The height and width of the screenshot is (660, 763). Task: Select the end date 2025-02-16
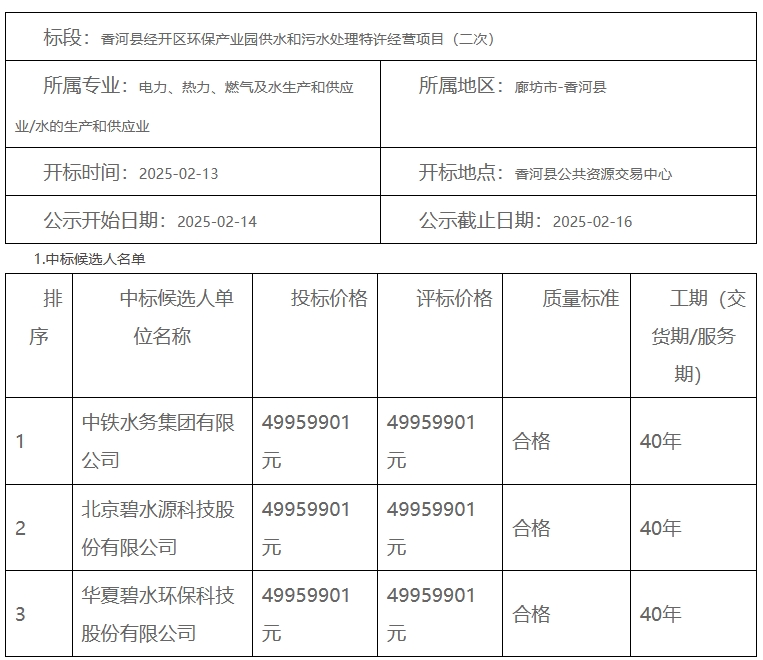coord(593,222)
